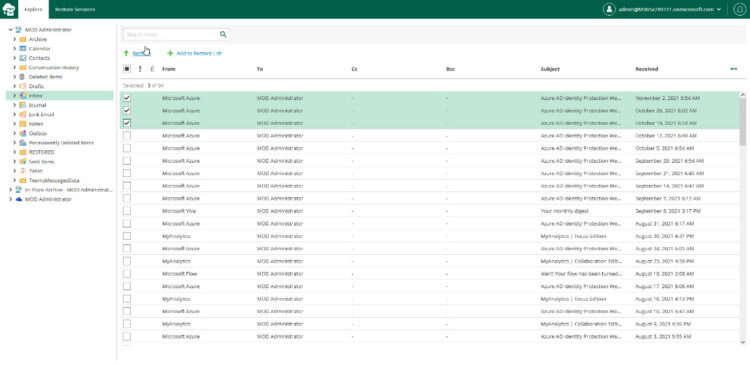Click the Search Inbox input field
750x366 pixels.
tap(171, 34)
